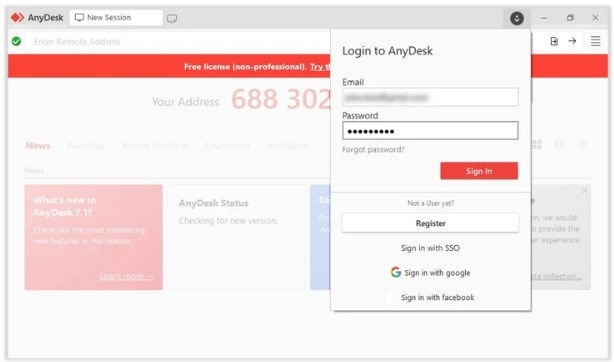Click the Email input field
Screen dimensions: 614x362
[x=430, y=97]
